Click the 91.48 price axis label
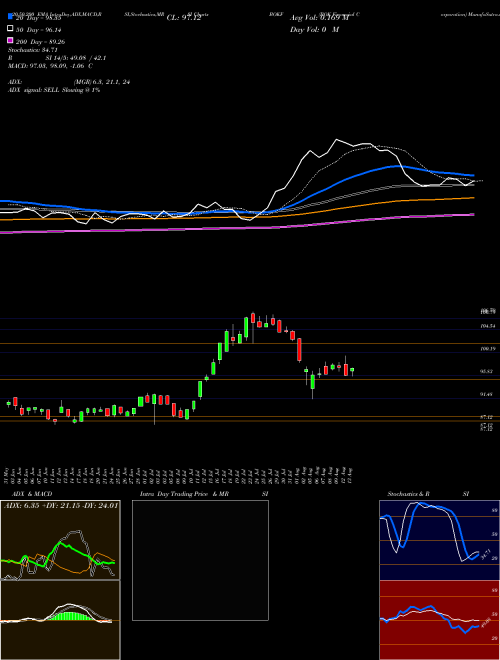Image resolution: width=500 pixels, height=660 pixels. pos(488,394)
